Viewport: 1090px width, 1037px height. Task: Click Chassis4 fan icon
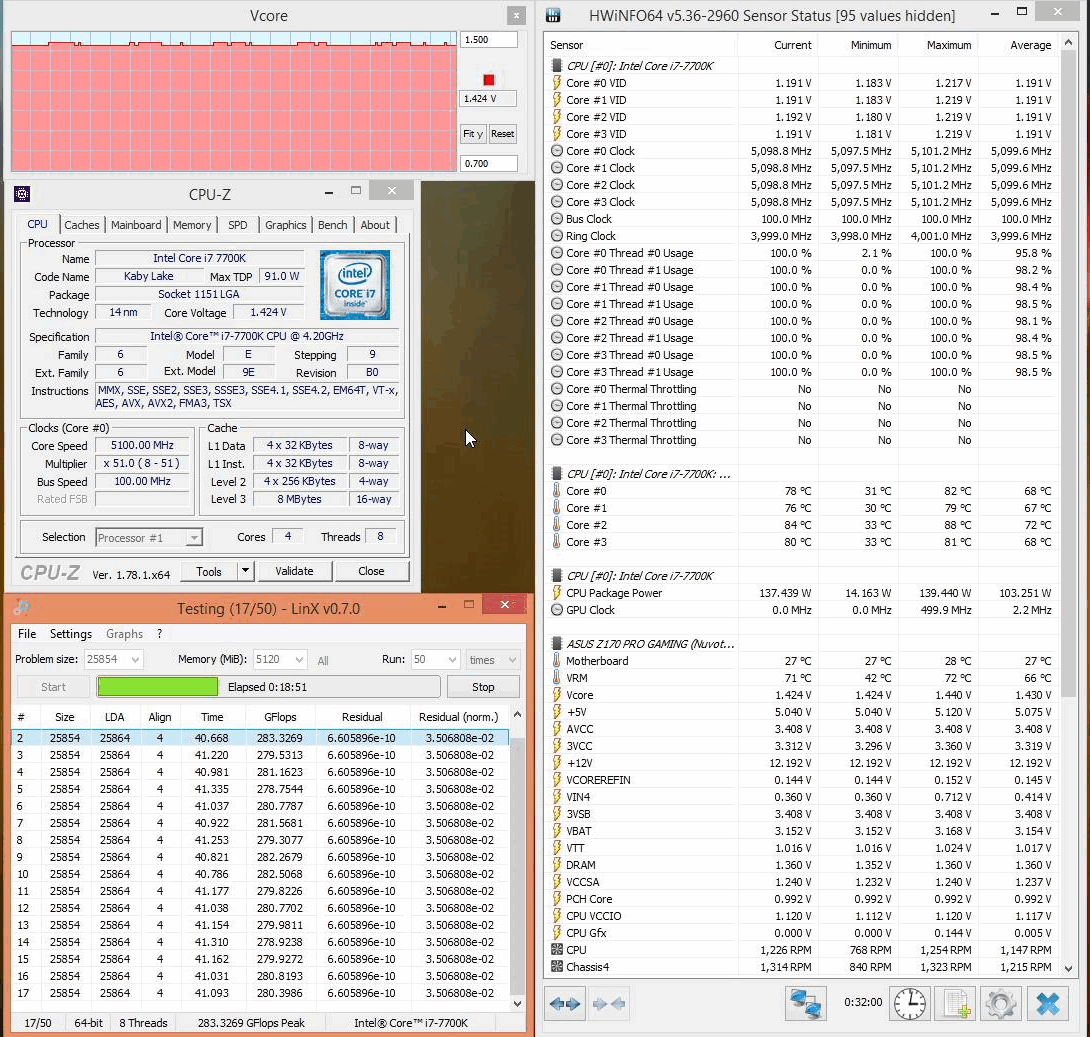[557, 967]
